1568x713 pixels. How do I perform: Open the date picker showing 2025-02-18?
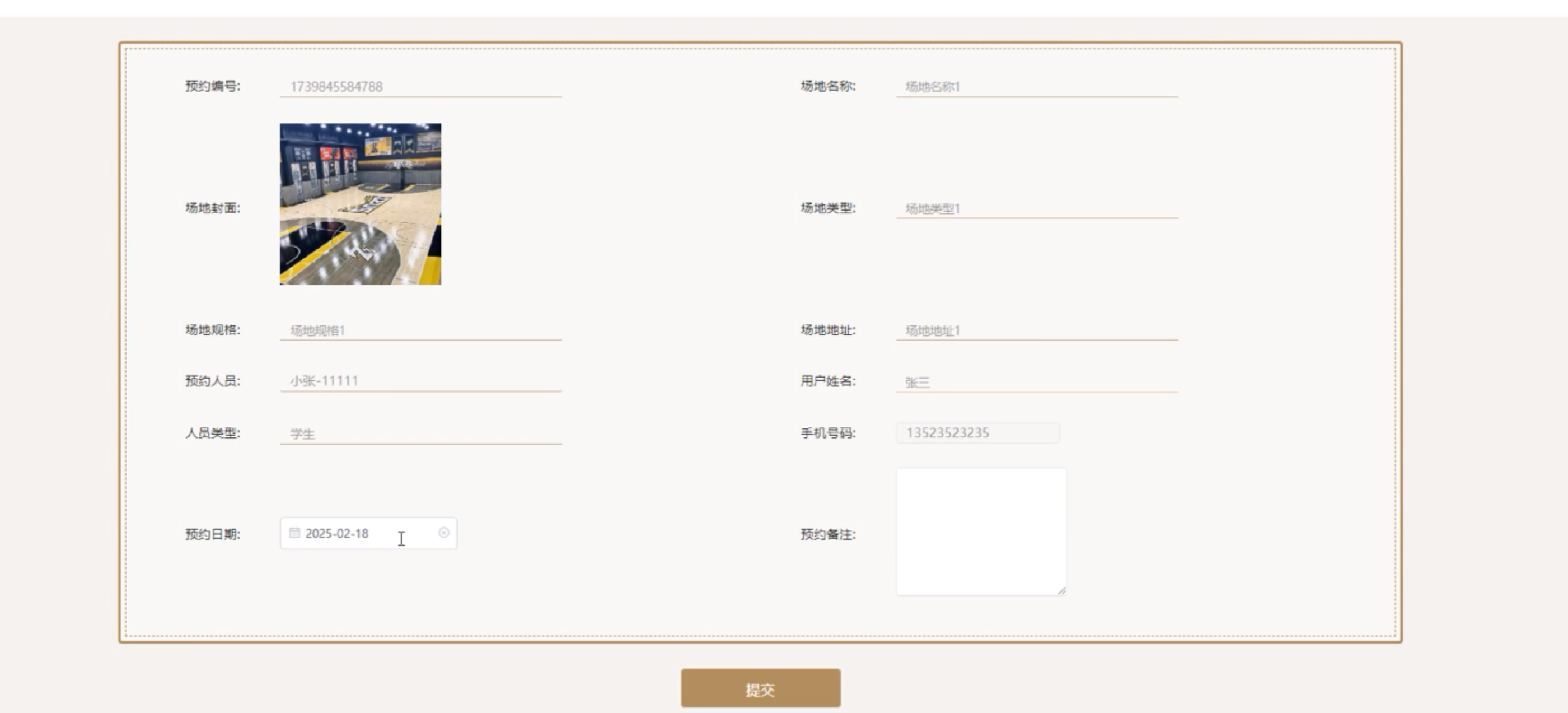coord(359,533)
